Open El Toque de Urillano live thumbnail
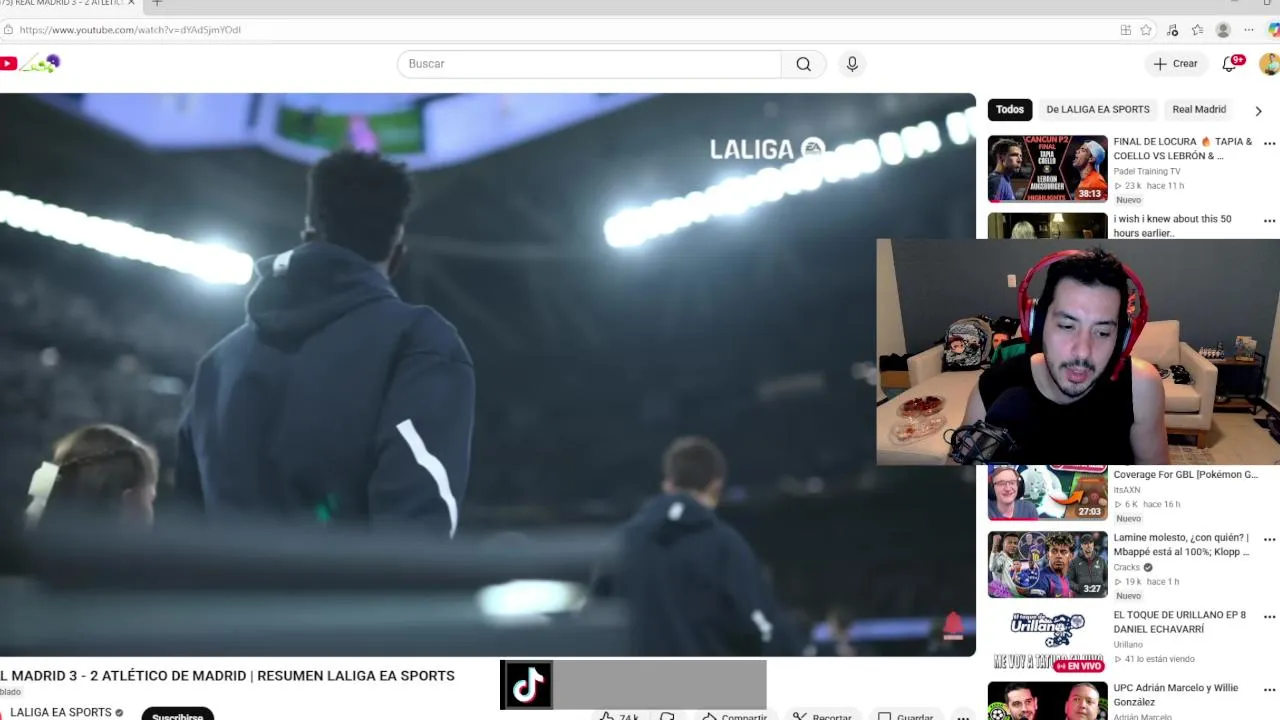 point(1048,641)
